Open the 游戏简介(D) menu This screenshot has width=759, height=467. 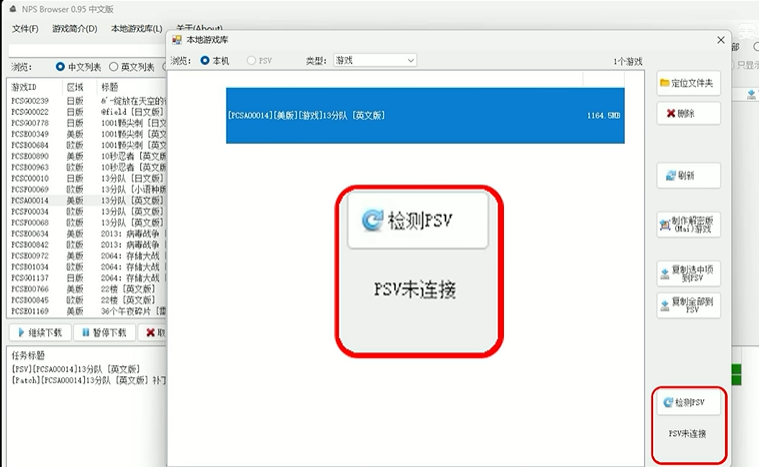coord(75,29)
